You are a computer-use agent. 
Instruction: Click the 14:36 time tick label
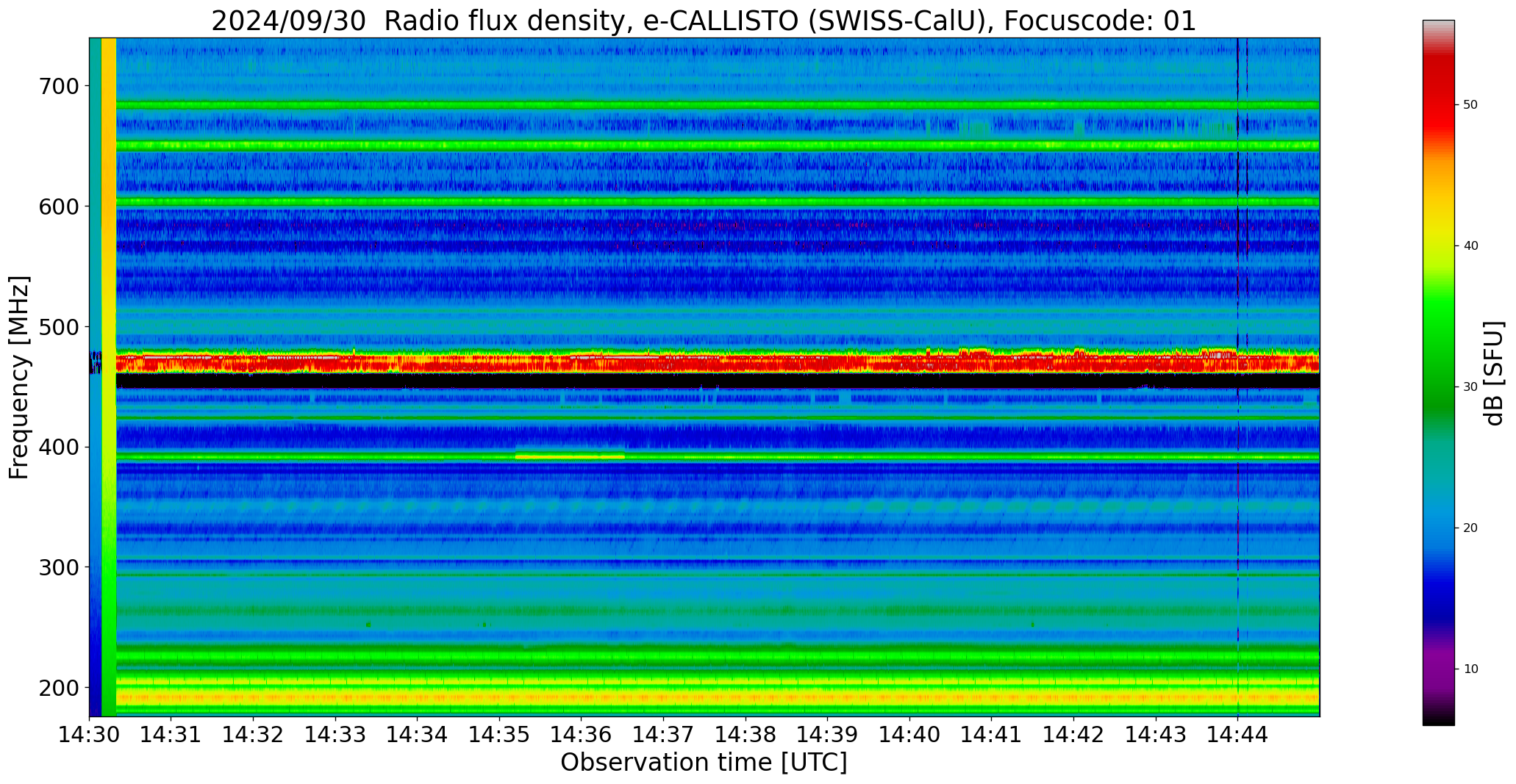(x=582, y=735)
